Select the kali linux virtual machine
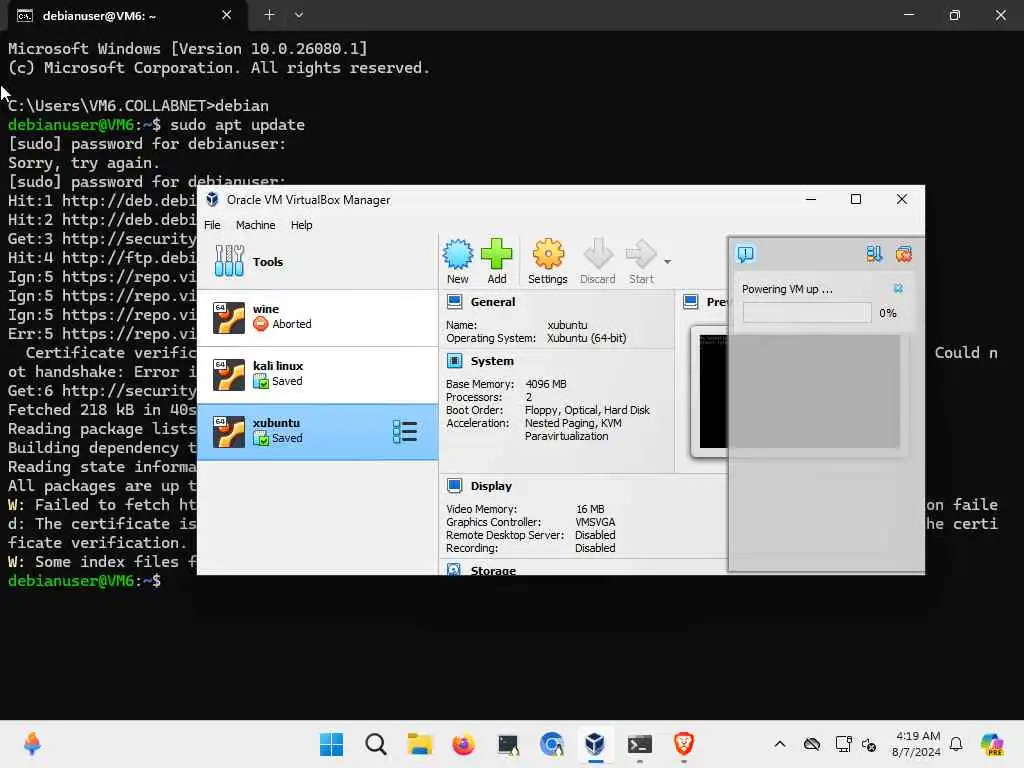 (x=317, y=374)
